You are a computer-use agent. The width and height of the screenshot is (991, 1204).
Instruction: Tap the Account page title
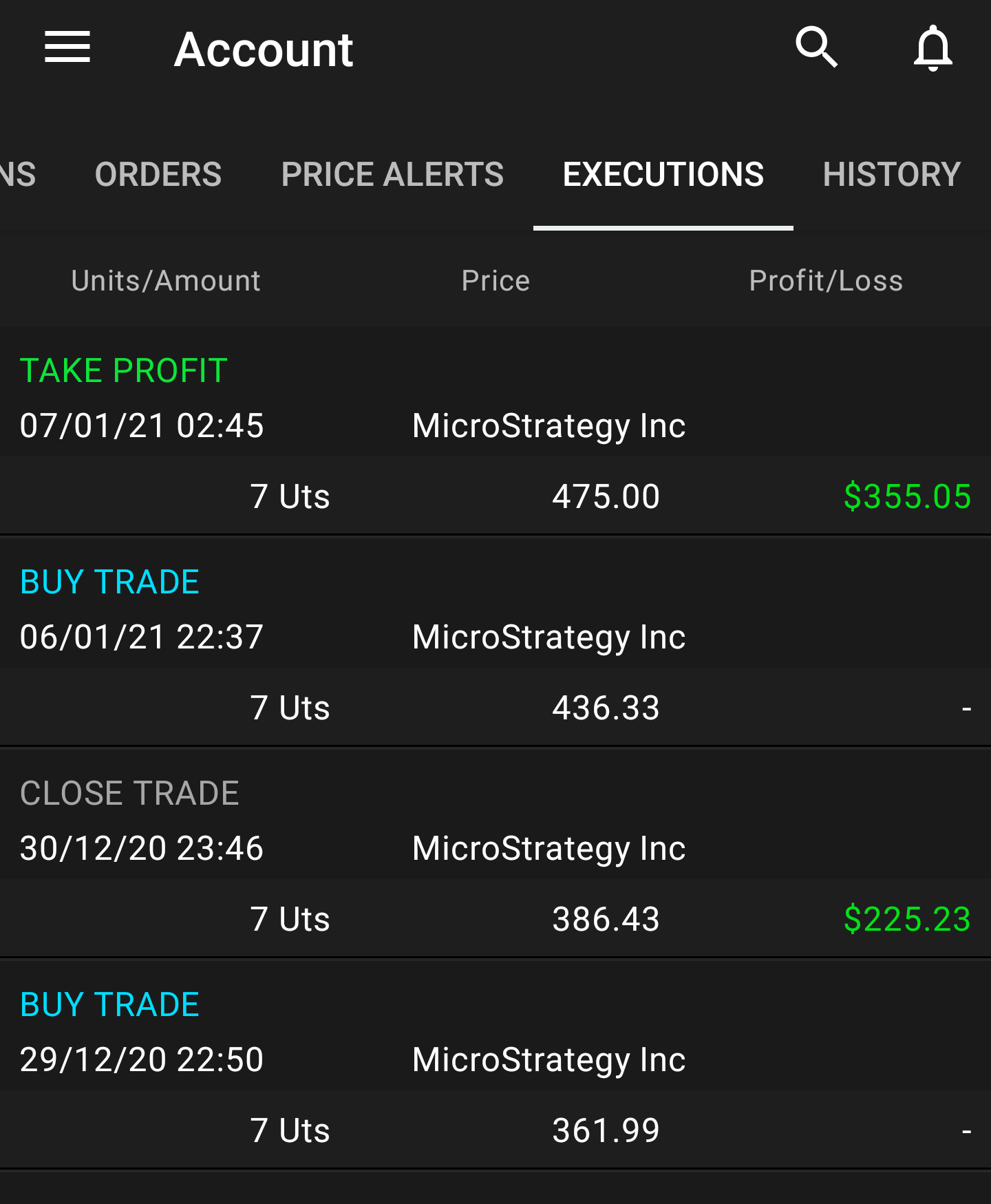tap(264, 50)
